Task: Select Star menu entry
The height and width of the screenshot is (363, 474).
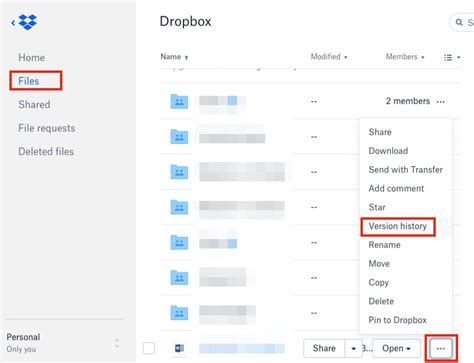Action: (x=377, y=207)
